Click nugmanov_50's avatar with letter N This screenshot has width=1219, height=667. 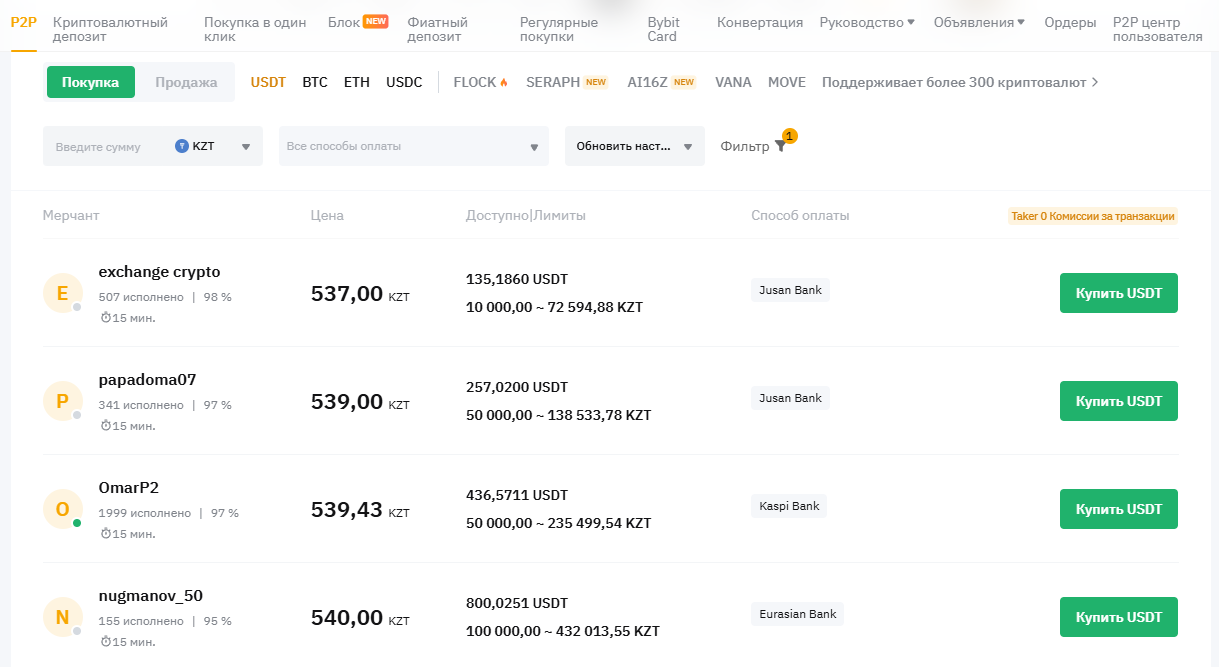coord(62,617)
